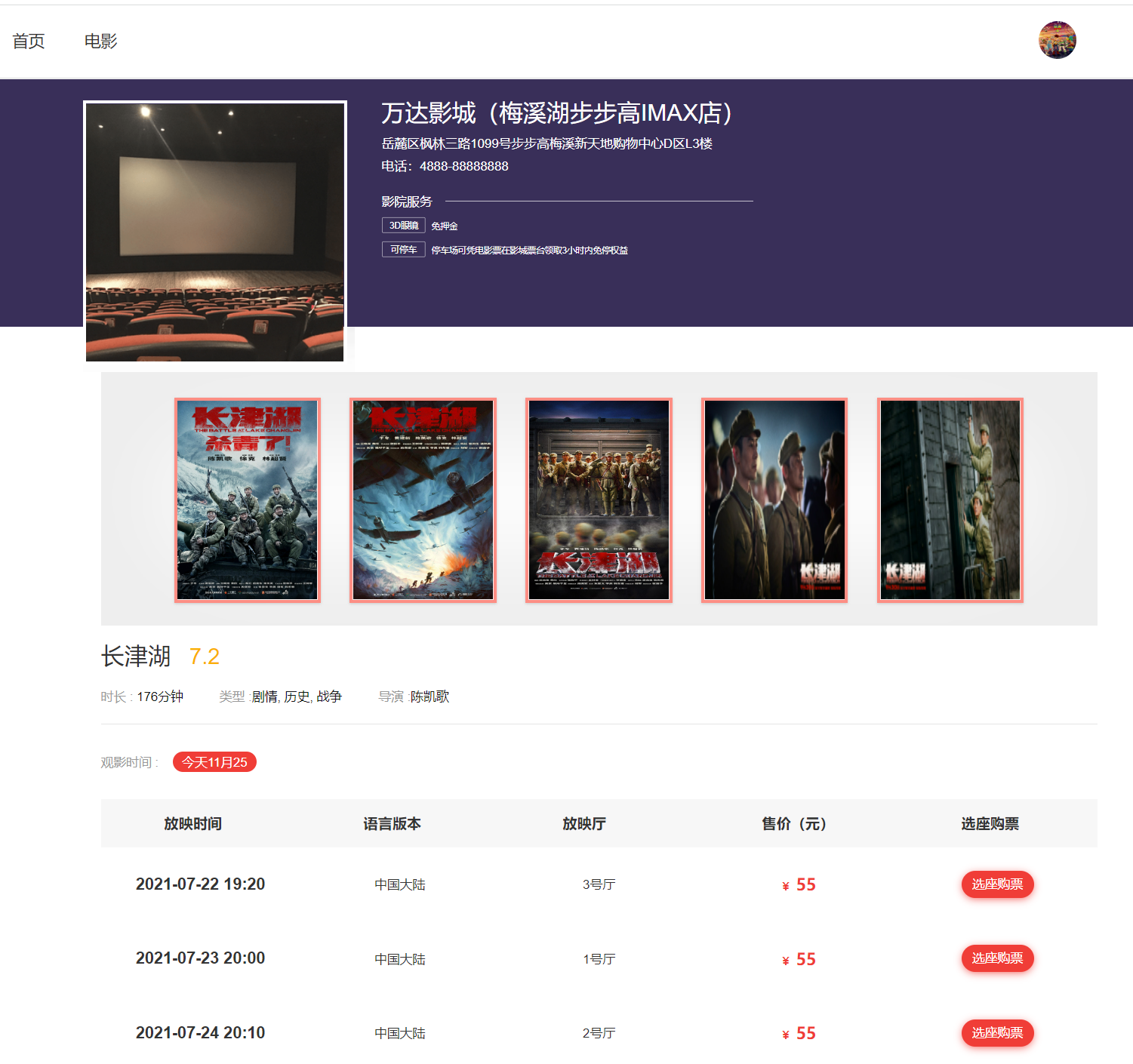The image size is (1133, 1064).
Task: Click the 可停车 service tag
Action: pos(404,250)
